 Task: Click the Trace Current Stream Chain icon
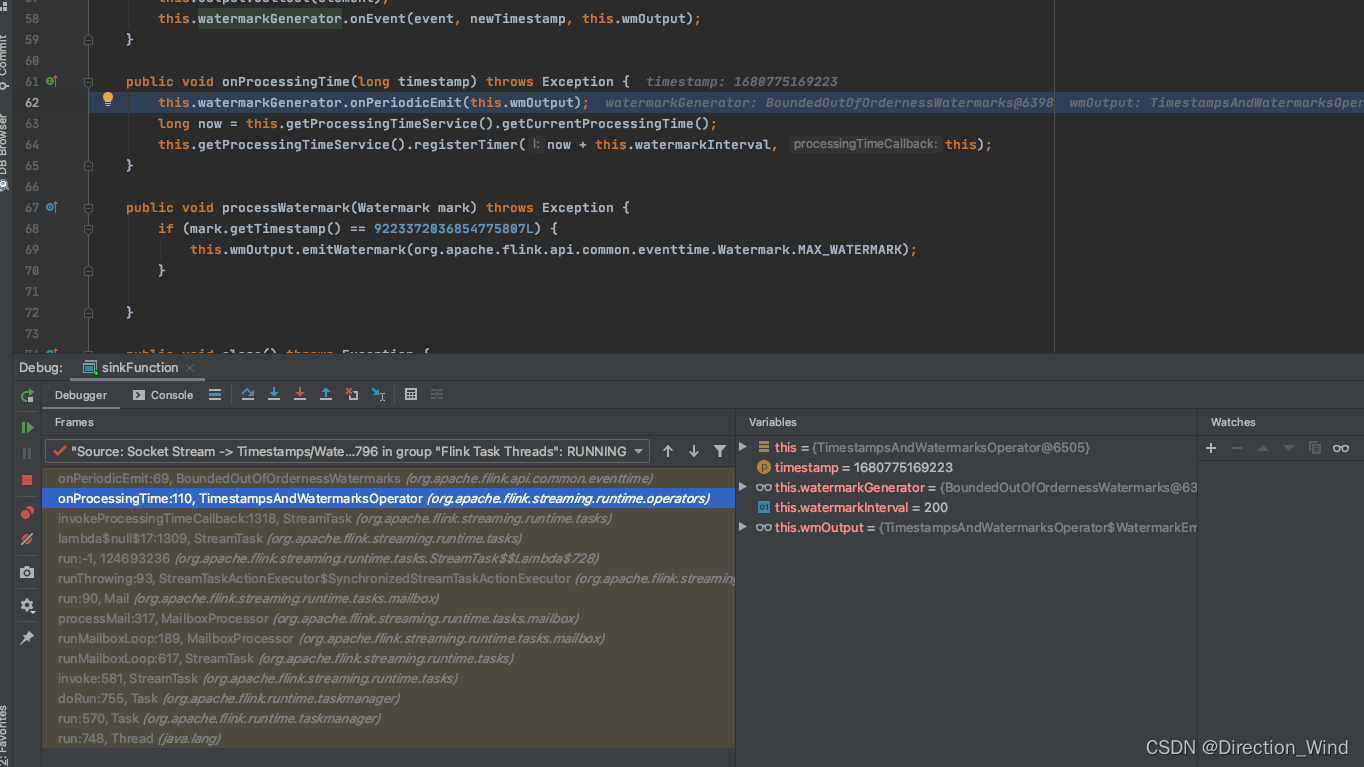click(437, 395)
